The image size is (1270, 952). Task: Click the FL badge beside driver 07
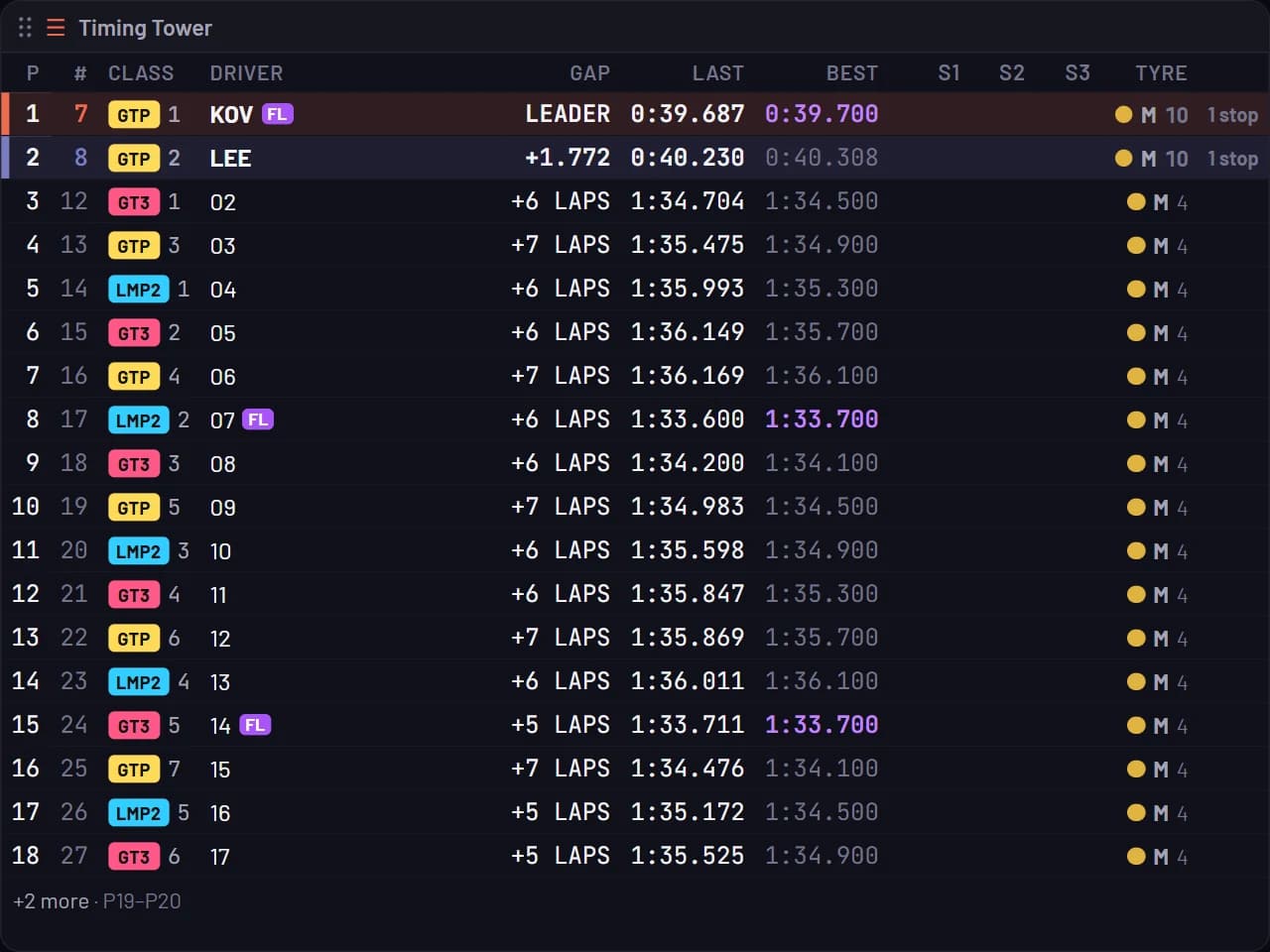[258, 419]
